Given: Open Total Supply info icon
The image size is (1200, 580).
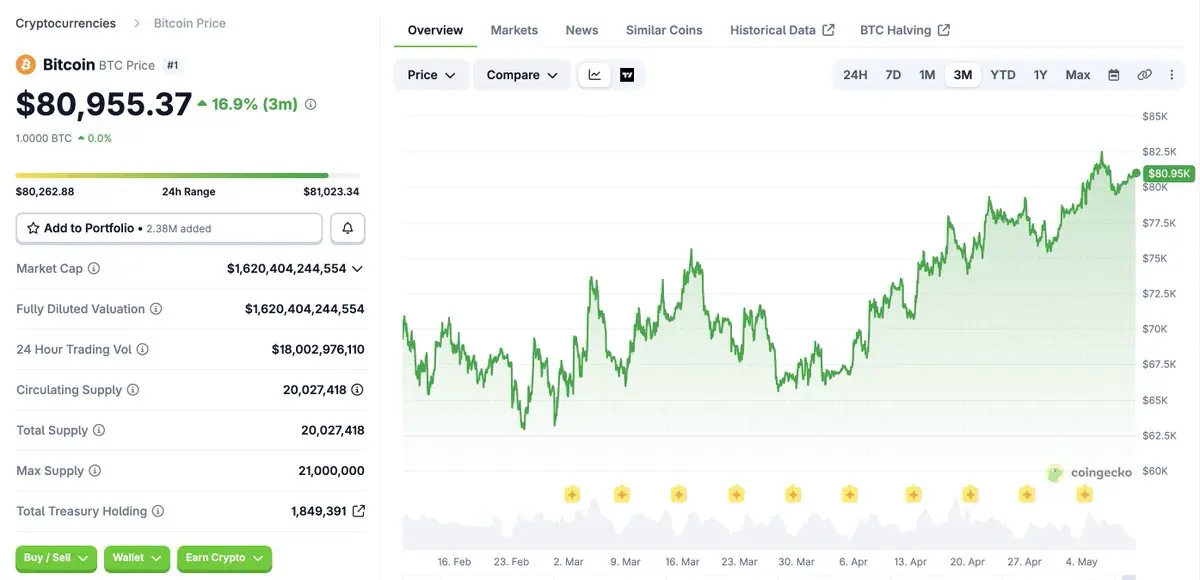Looking at the screenshot, I should [99, 430].
